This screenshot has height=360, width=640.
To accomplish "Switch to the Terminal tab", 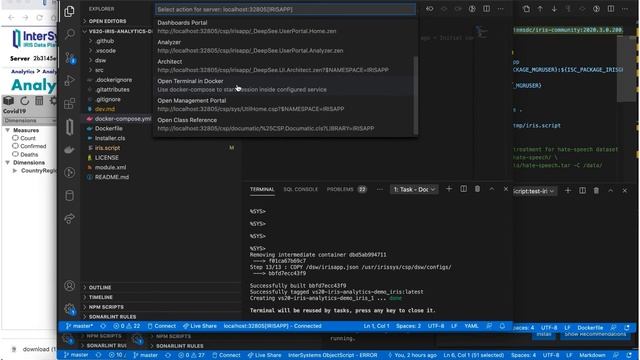I will coord(262,189).
